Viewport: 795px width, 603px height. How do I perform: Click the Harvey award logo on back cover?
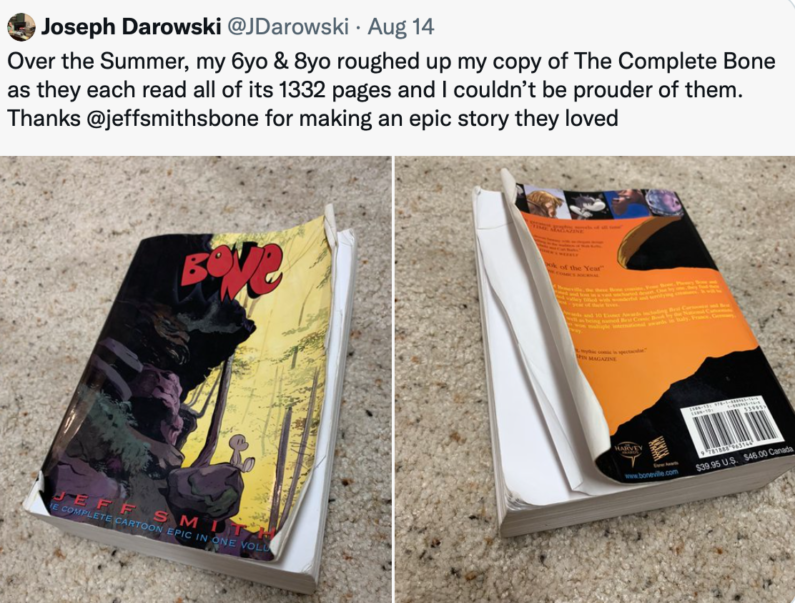click(x=629, y=454)
